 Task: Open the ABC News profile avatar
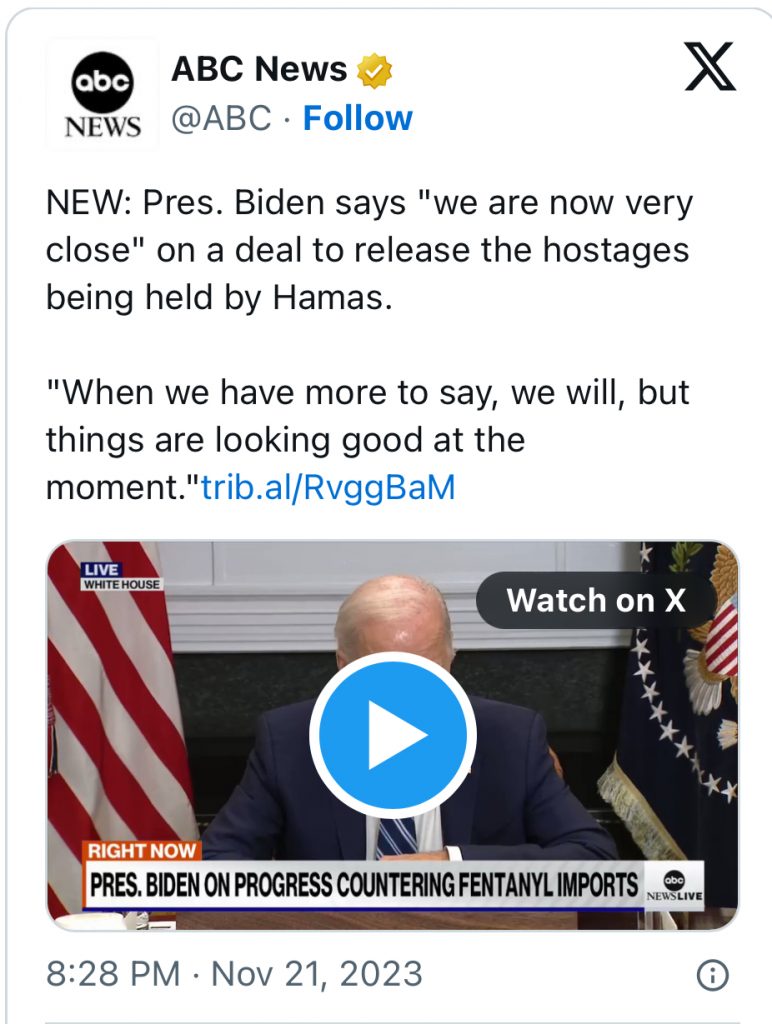point(102,93)
